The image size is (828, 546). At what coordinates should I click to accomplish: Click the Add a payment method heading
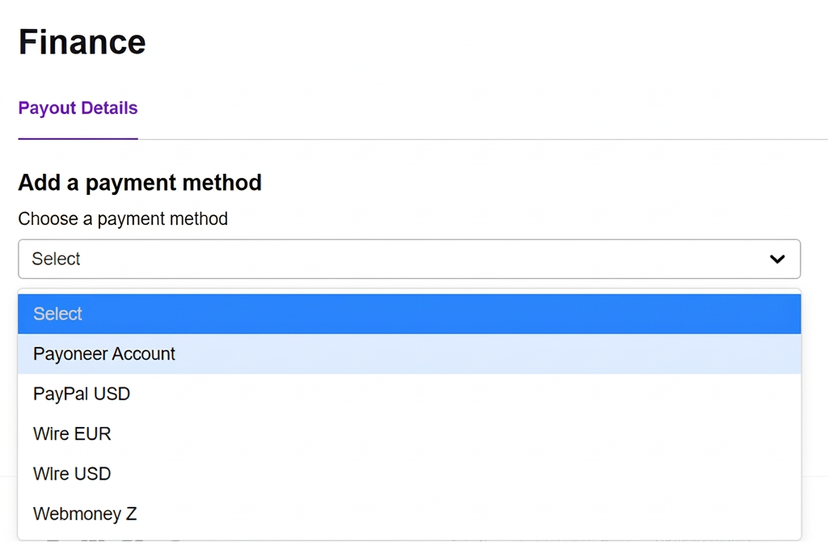[x=140, y=183]
